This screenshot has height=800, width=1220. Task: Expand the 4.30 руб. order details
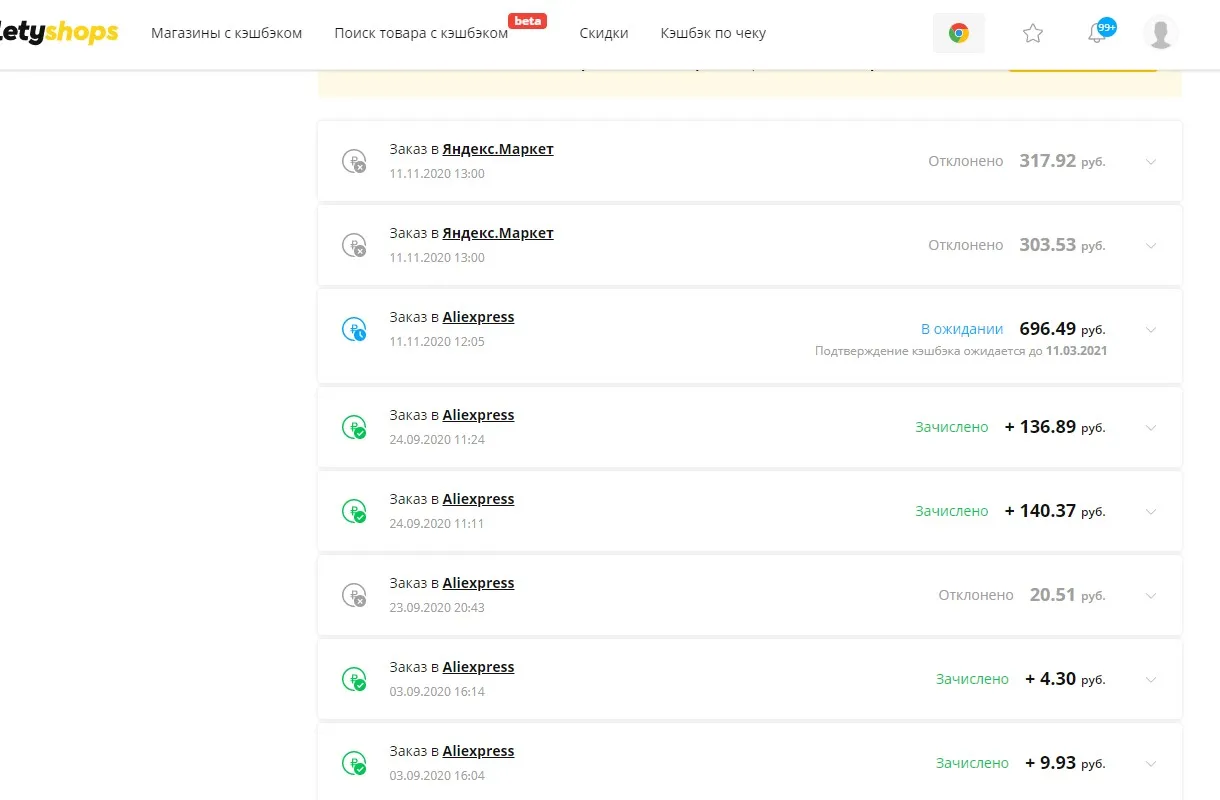click(x=1150, y=680)
